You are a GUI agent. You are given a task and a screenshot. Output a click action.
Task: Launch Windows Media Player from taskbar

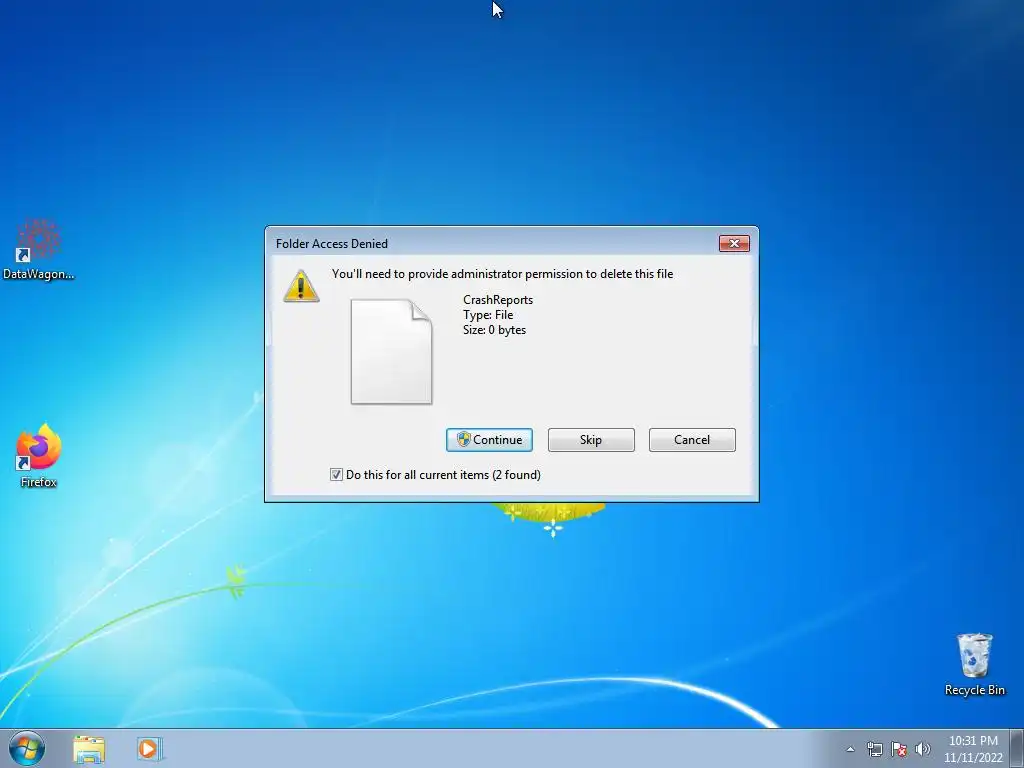pyautogui.click(x=149, y=749)
